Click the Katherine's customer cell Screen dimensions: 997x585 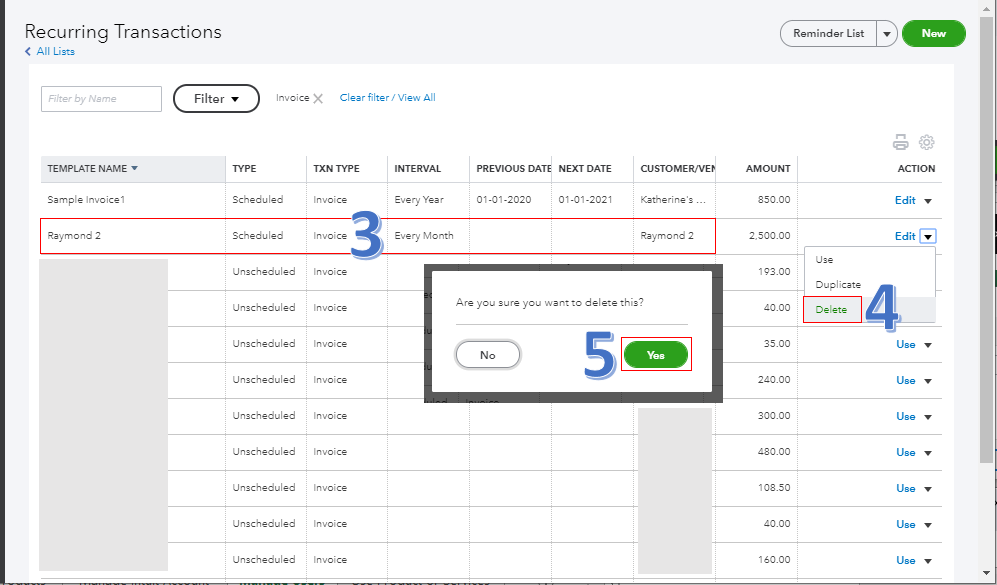673,200
